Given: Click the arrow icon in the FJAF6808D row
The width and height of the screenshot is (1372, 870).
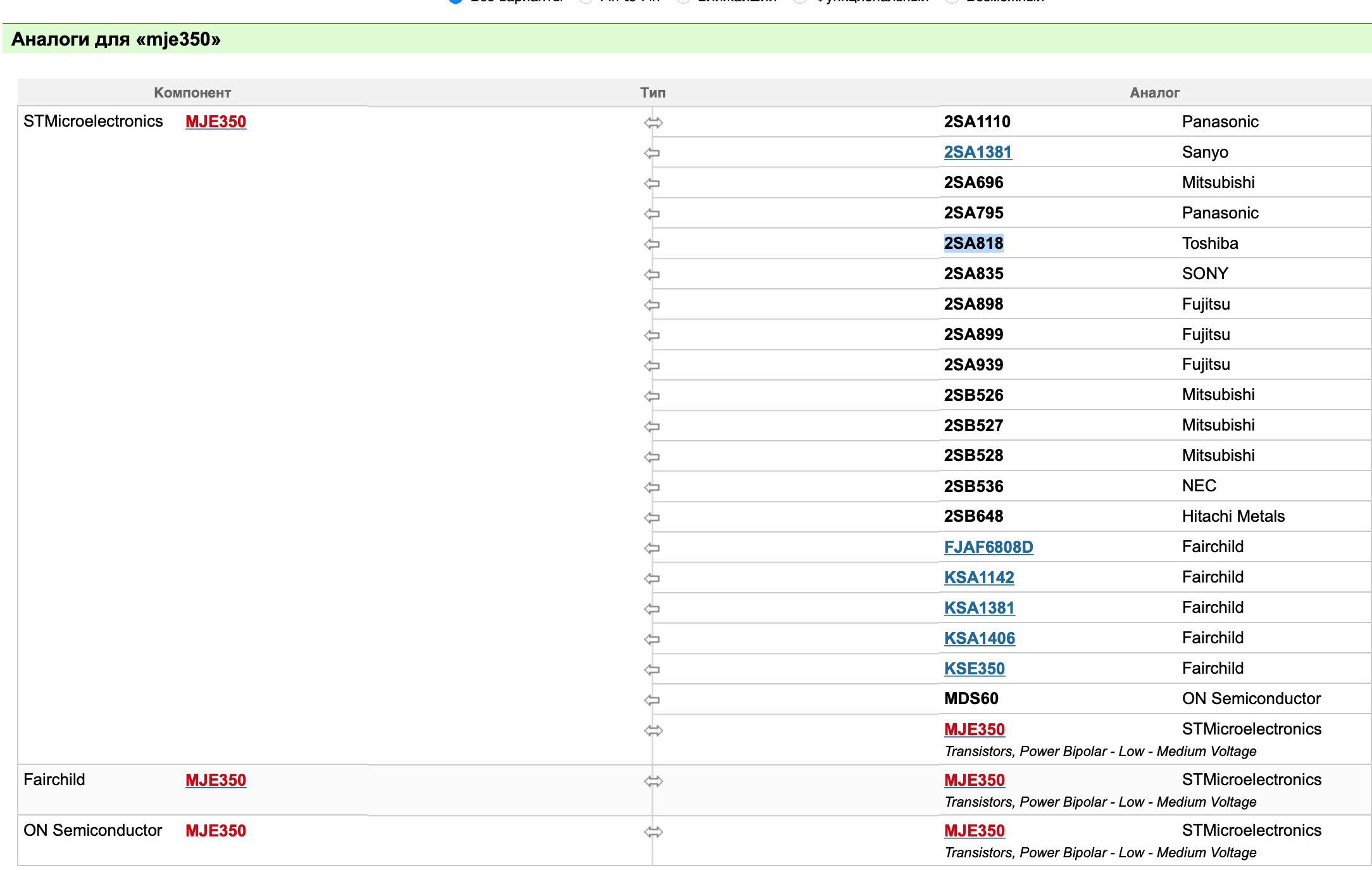Looking at the screenshot, I should pyautogui.click(x=652, y=548).
